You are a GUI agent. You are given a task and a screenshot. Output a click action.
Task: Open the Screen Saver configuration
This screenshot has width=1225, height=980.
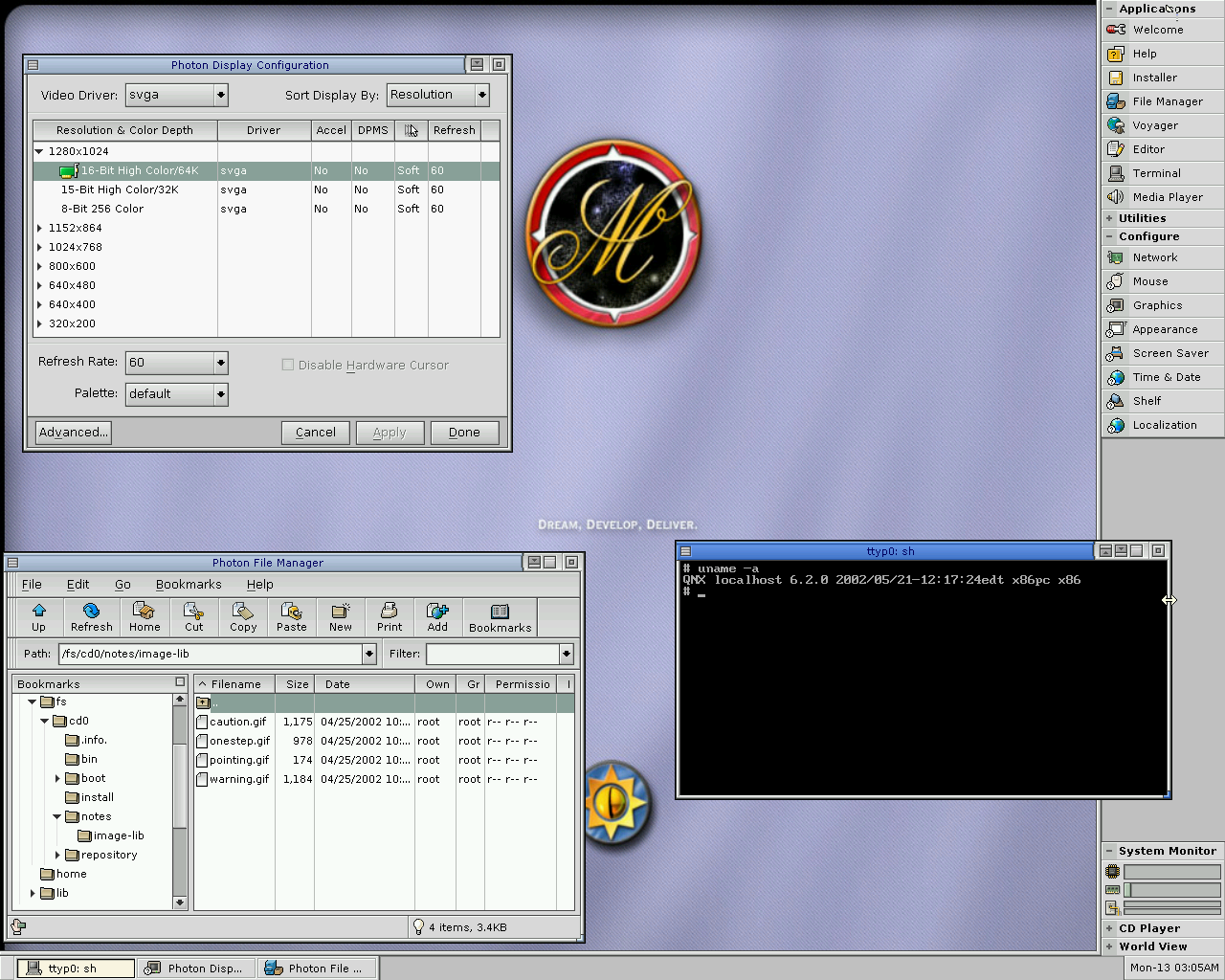tap(1169, 353)
